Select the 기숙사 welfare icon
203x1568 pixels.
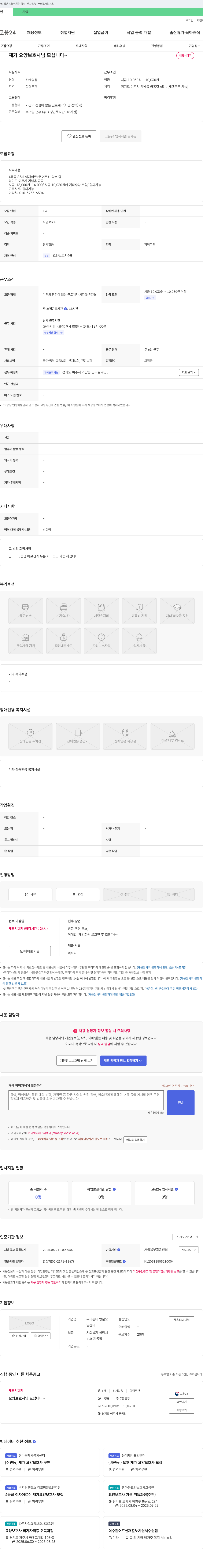coord(63,610)
